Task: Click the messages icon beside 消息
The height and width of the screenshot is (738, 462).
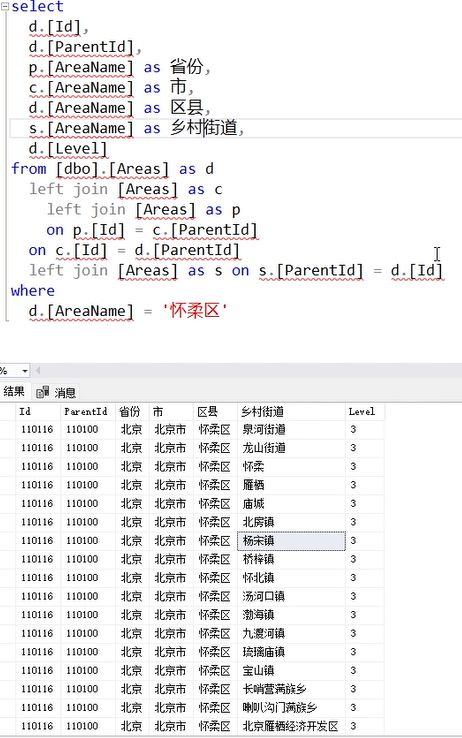Action: click(x=42, y=392)
